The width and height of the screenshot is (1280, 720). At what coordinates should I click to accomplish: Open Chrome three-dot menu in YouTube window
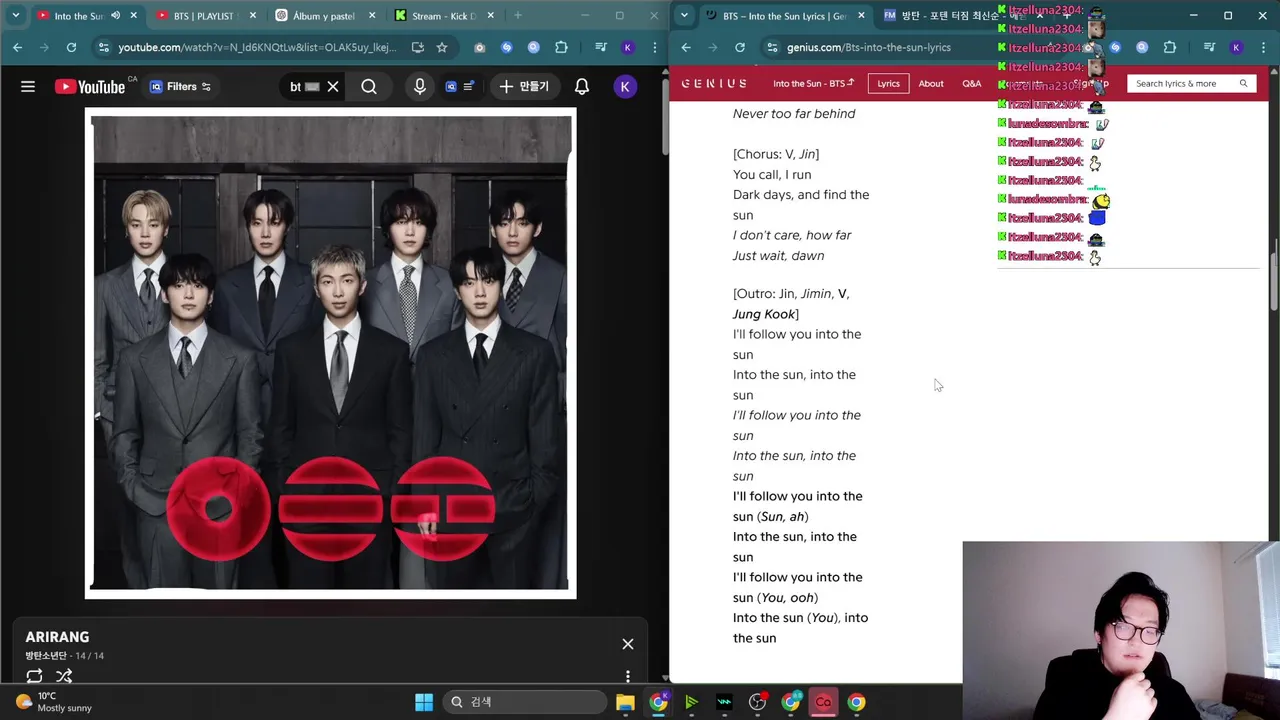point(654,47)
